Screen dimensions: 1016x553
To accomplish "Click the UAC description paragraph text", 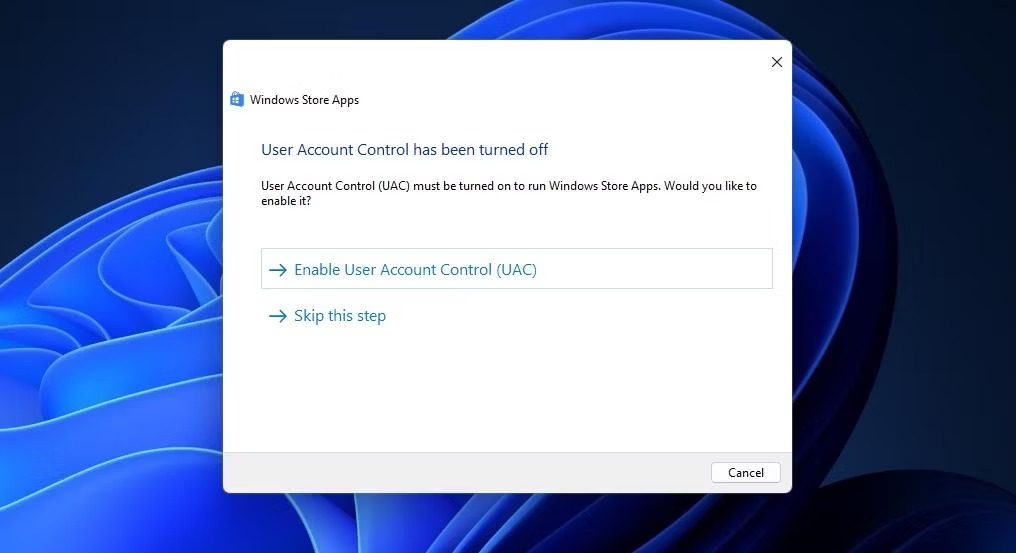I will pyautogui.click(x=509, y=193).
